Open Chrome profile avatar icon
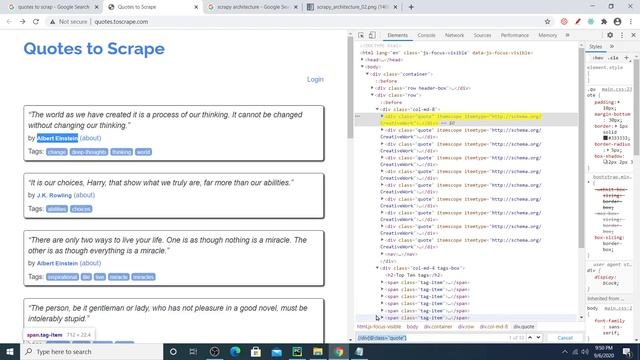640x360 pixels. tap(618, 22)
